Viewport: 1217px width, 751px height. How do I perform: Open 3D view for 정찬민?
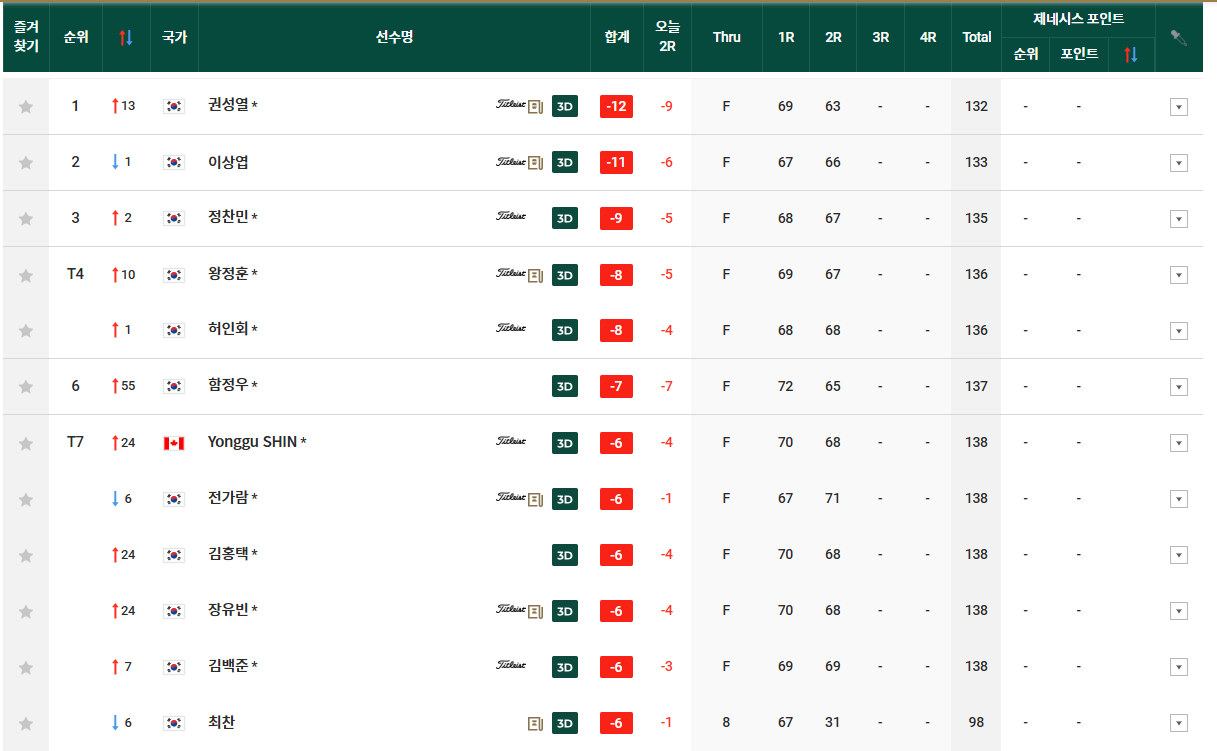(565, 218)
